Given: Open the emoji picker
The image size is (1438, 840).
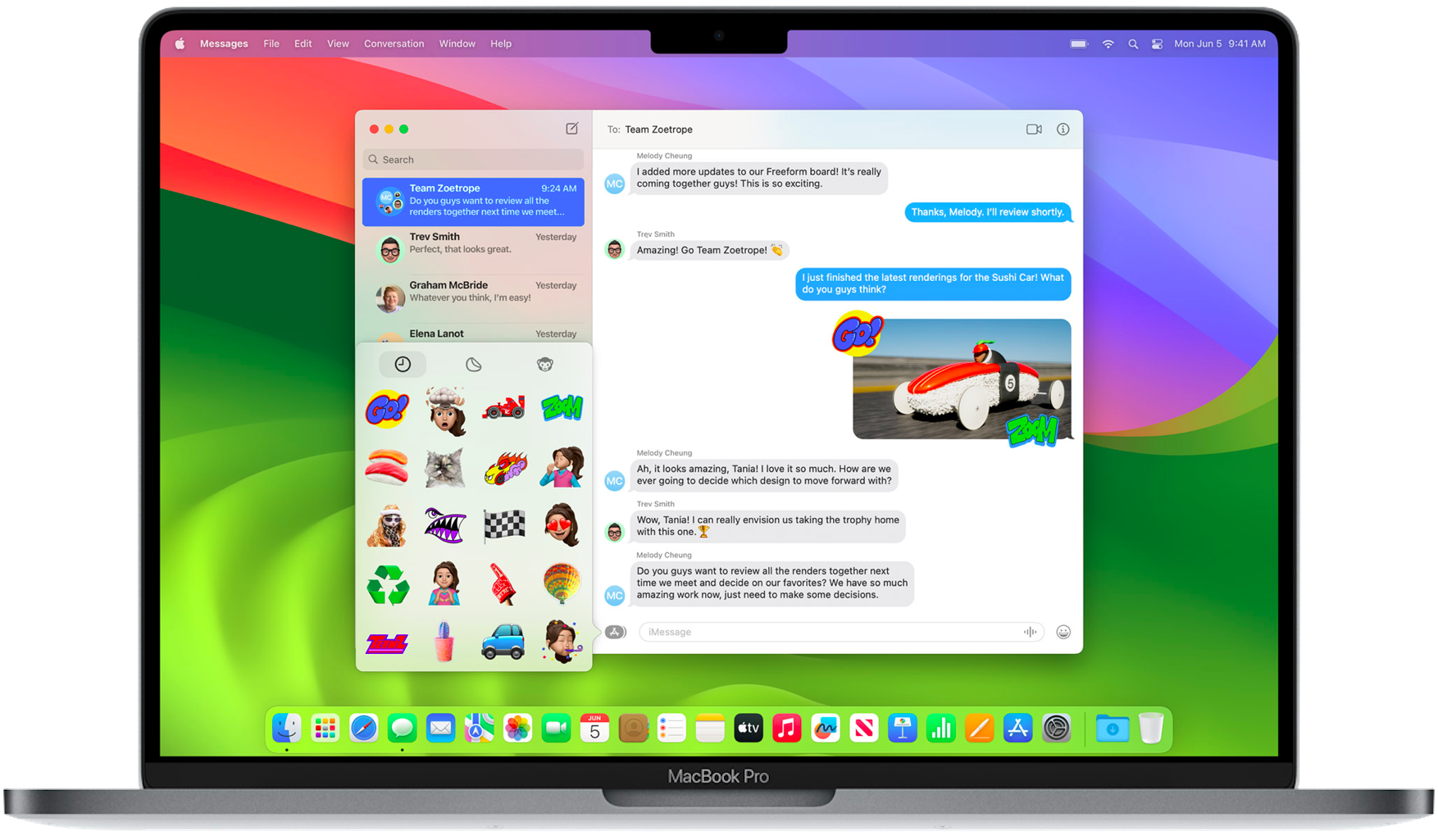Looking at the screenshot, I should (1063, 632).
